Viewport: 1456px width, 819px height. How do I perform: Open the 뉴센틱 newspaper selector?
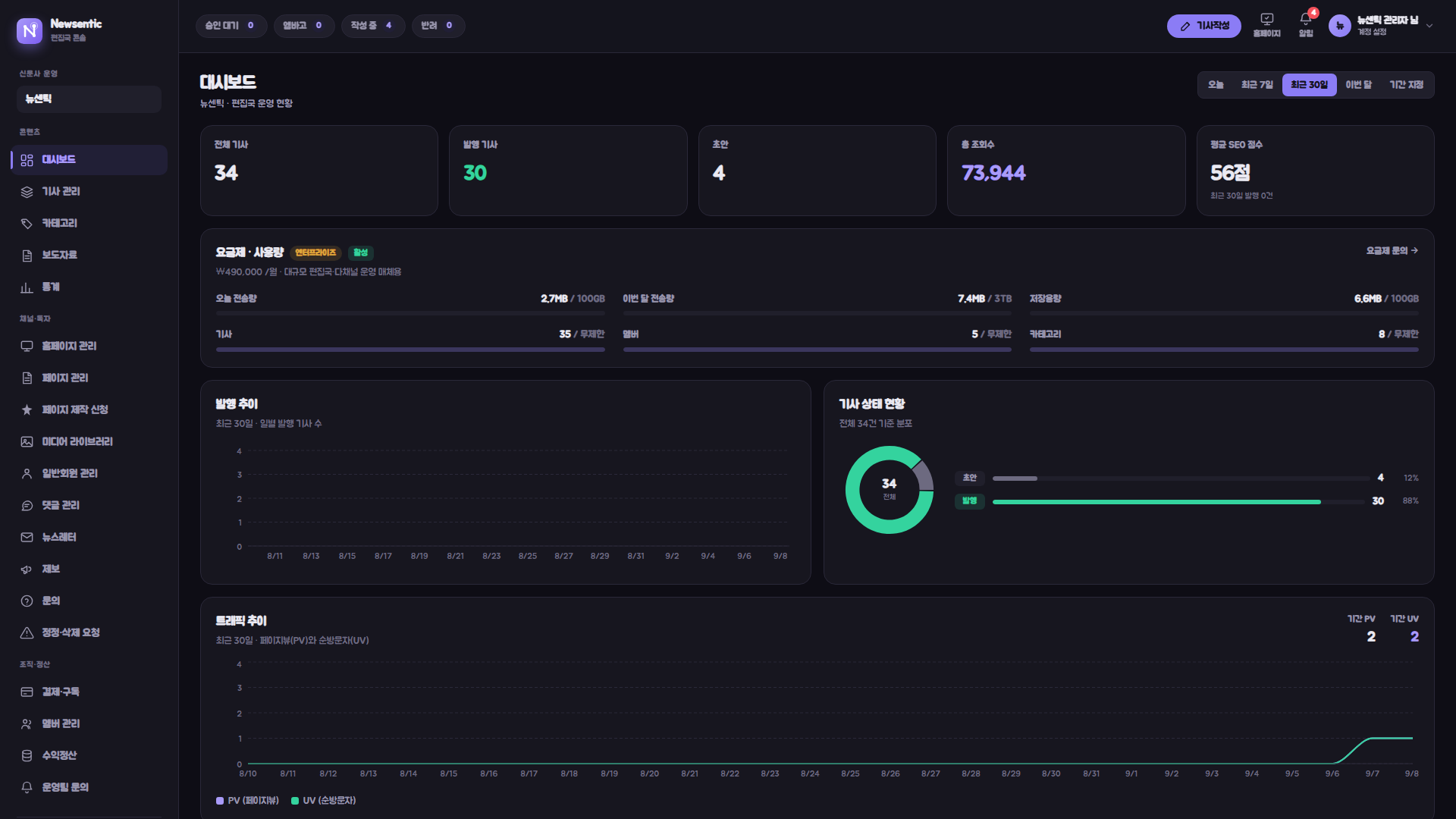89,99
